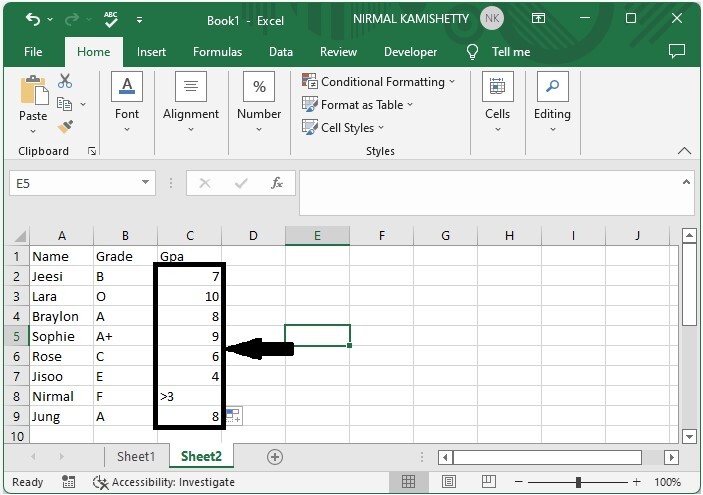Click the Redo arrow icon

pos(72,19)
